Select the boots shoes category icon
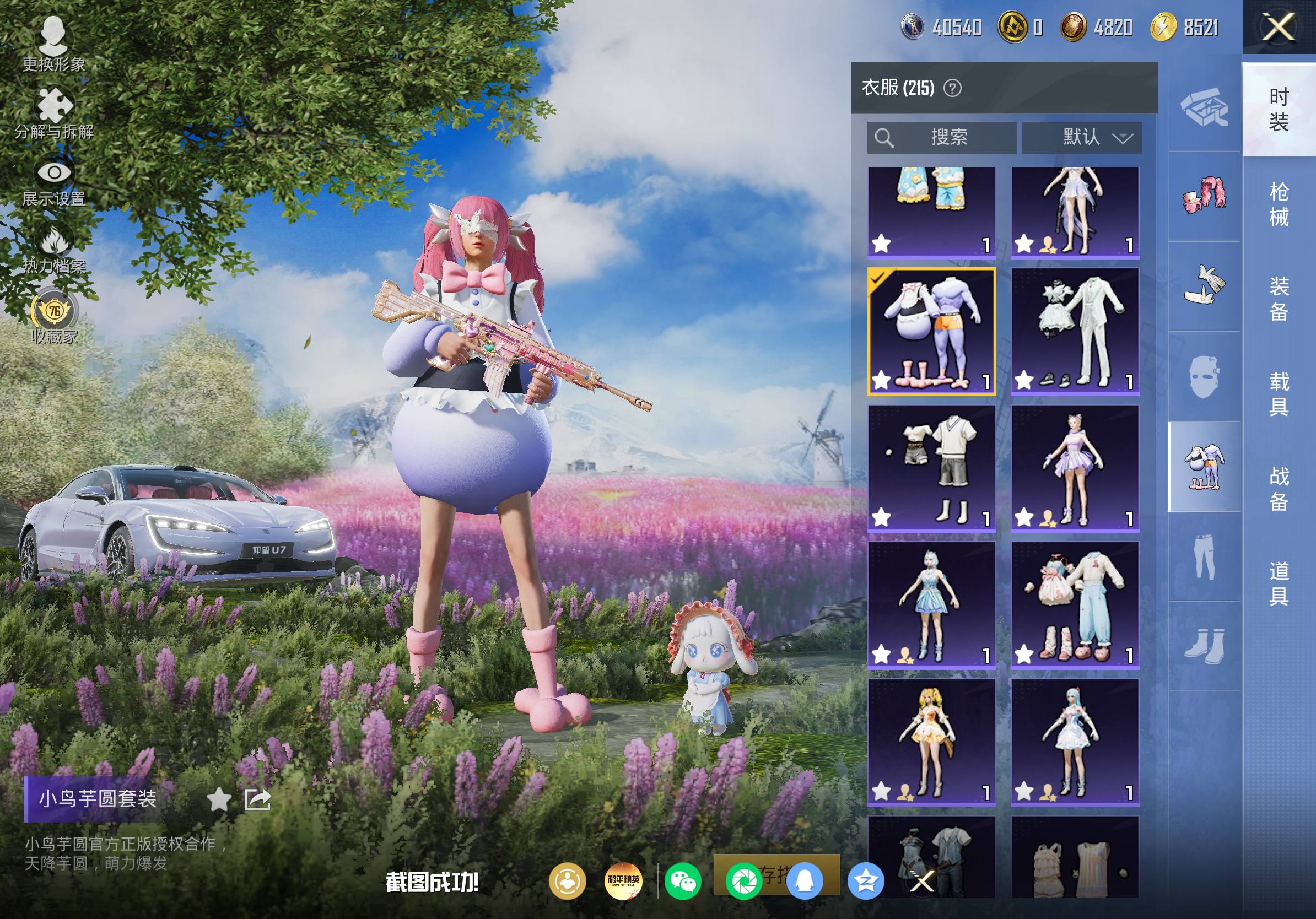1316x919 pixels. tap(1204, 646)
